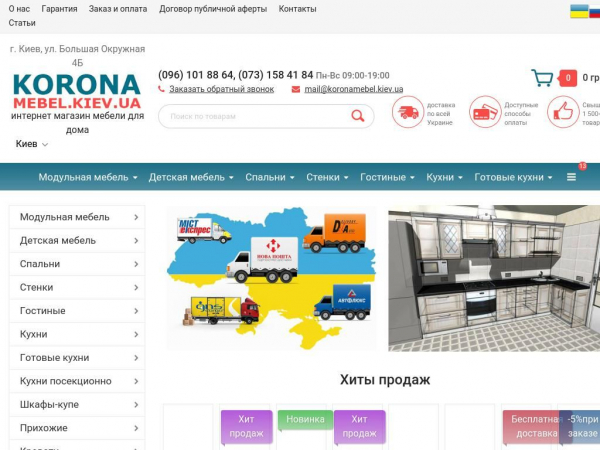This screenshot has height=450, width=600.
Task: Open the Киев city selector dropdown
Action: coord(32,144)
